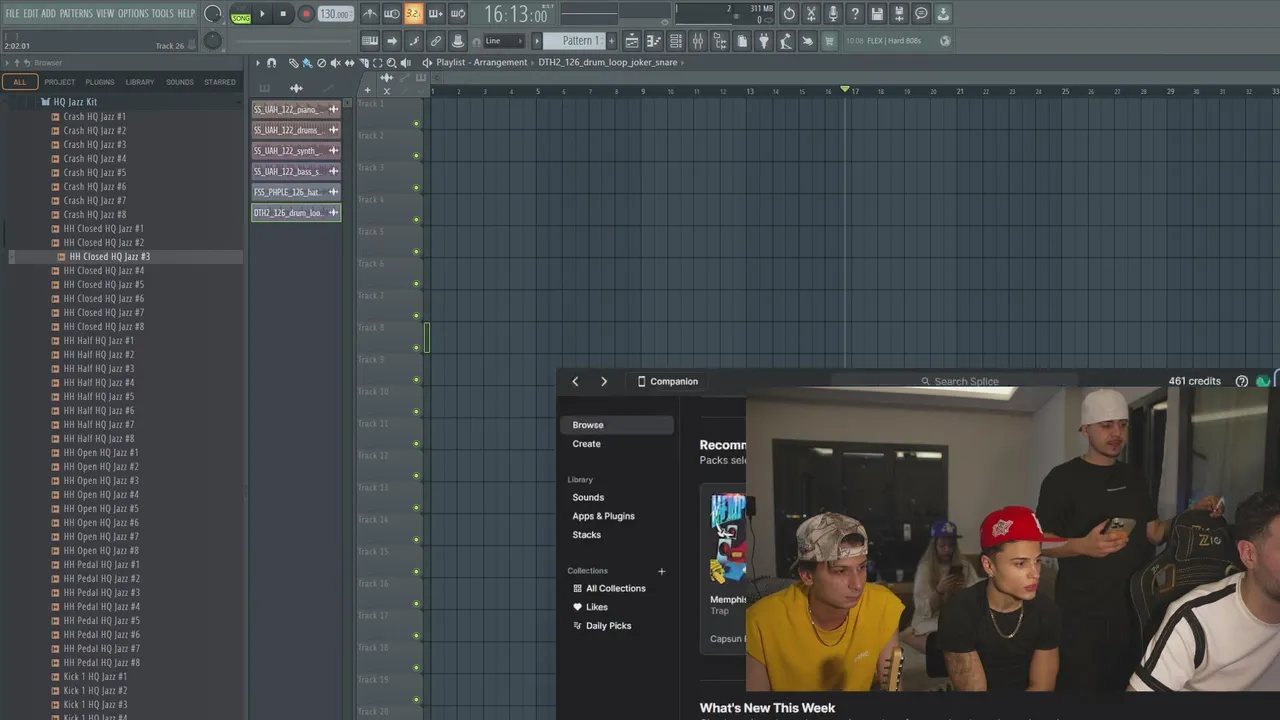This screenshot has width=1280, height=720.
Task: Select the Delete tool in Playlist
Action: pos(321,62)
